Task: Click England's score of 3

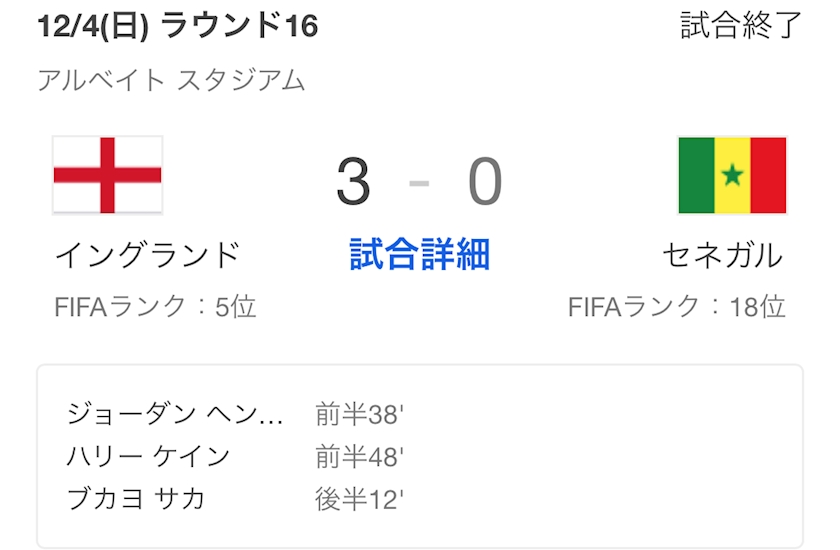Action: point(353,182)
